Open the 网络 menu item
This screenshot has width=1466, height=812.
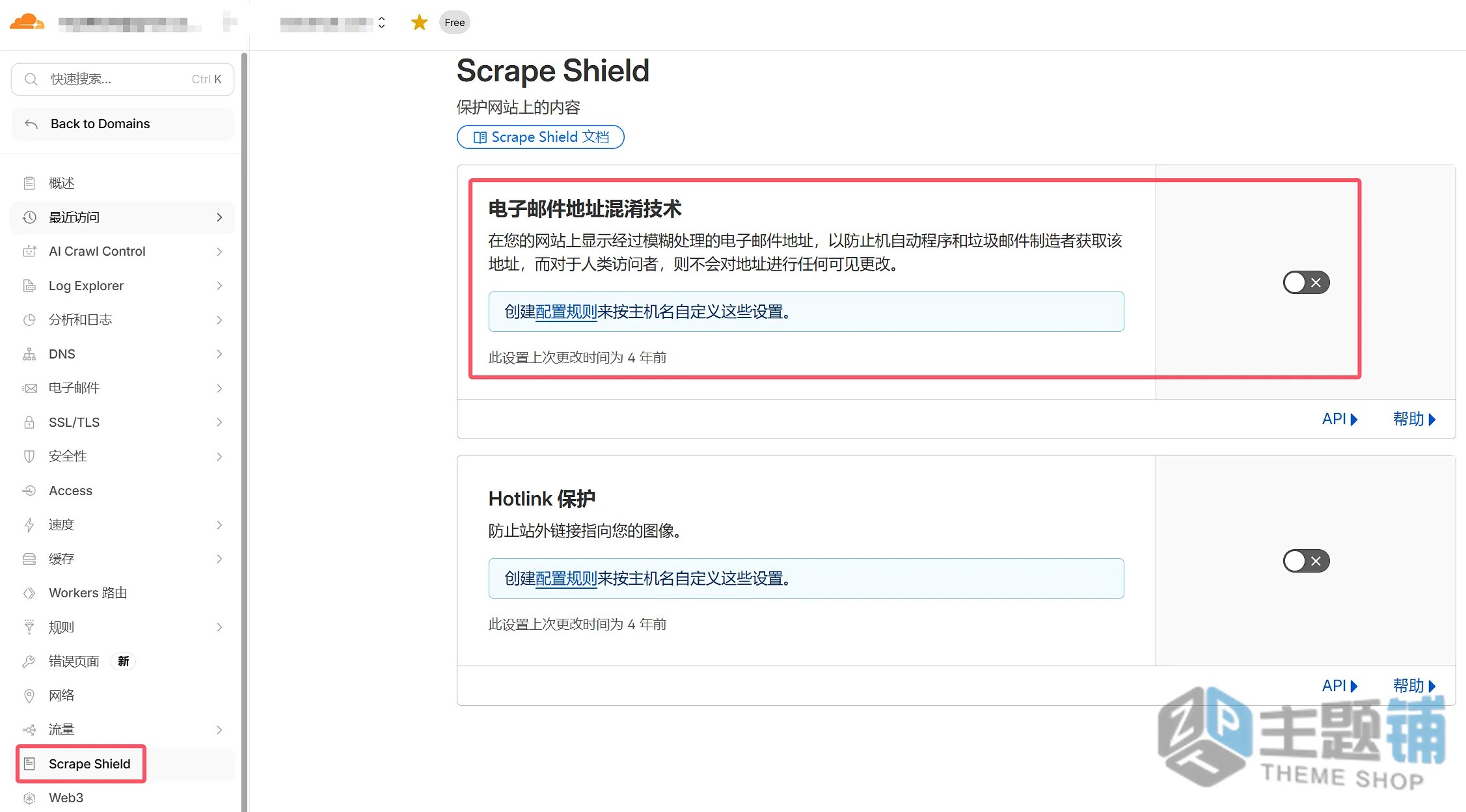point(122,696)
